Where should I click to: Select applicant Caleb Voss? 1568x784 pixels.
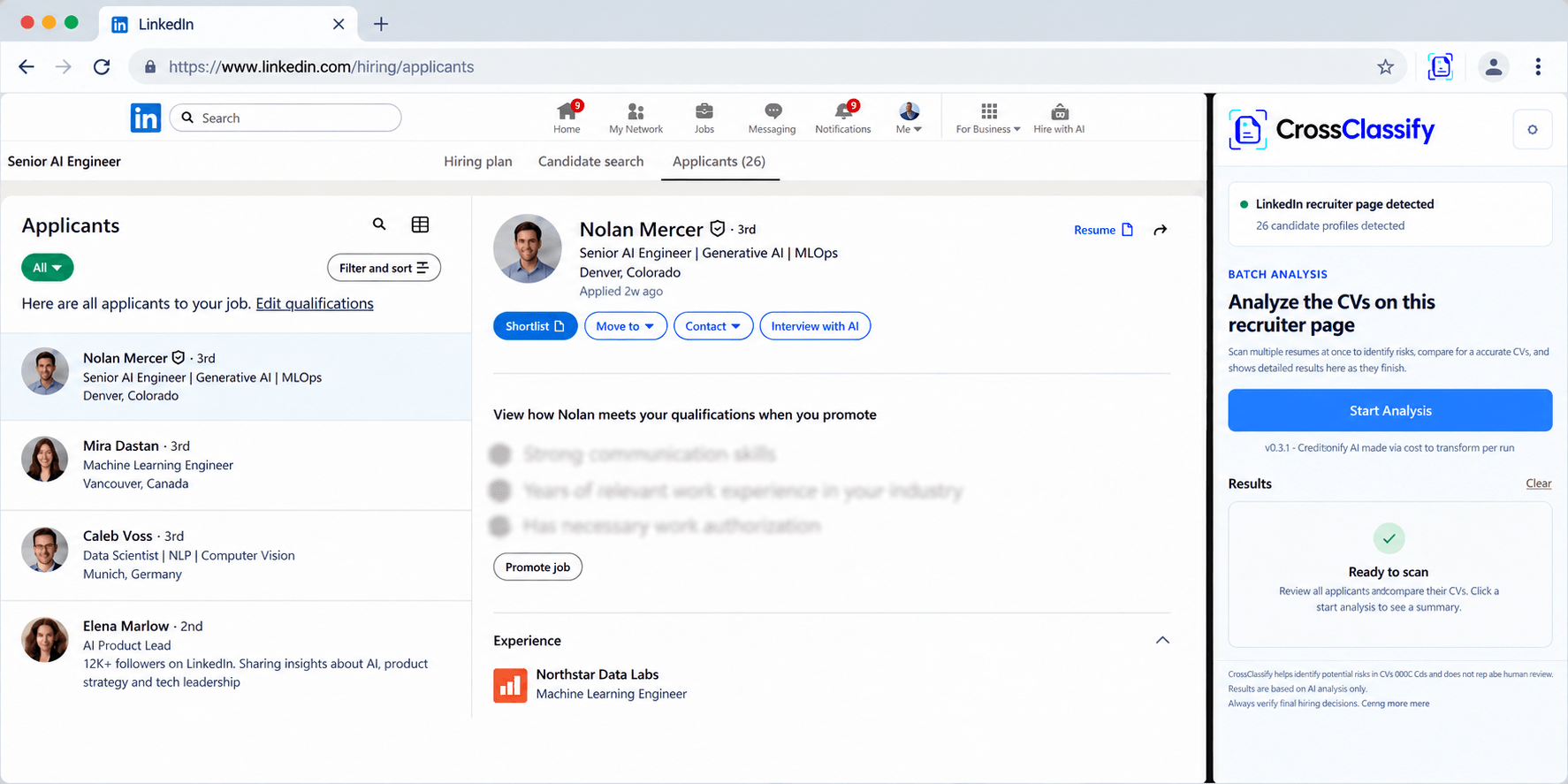click(x=236, y=555)
